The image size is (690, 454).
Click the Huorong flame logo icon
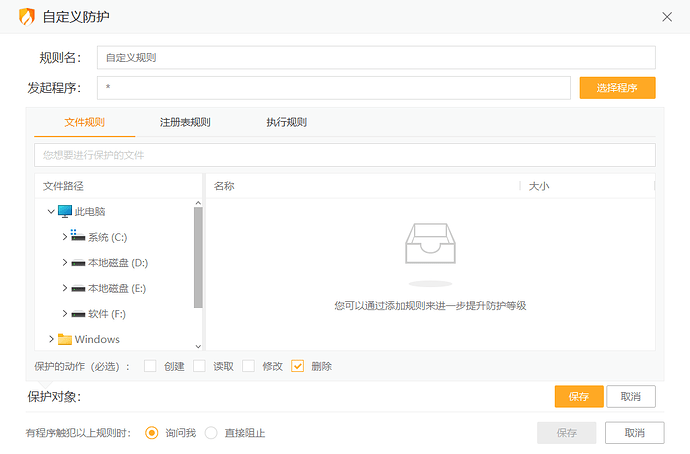(27, 17)
